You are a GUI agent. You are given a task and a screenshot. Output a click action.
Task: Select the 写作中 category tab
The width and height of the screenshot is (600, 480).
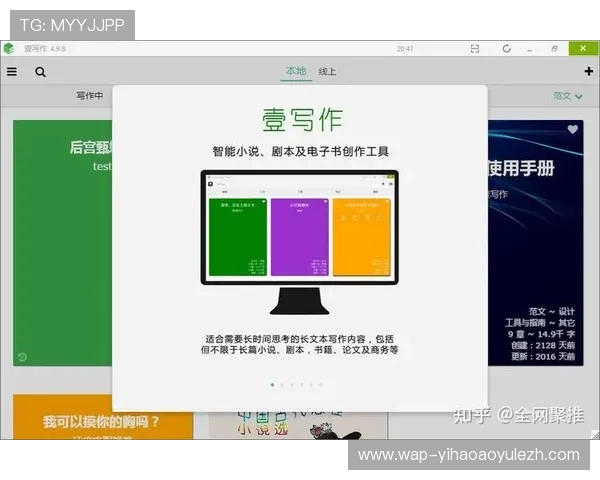[90, 96]
